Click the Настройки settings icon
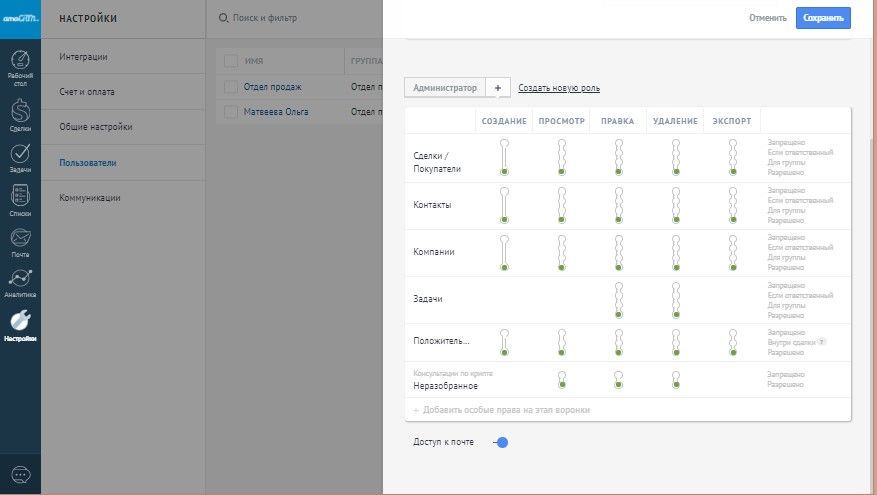The height and width of the screenshot is (495, 877). pyautogui.click(x=20, y=324)
